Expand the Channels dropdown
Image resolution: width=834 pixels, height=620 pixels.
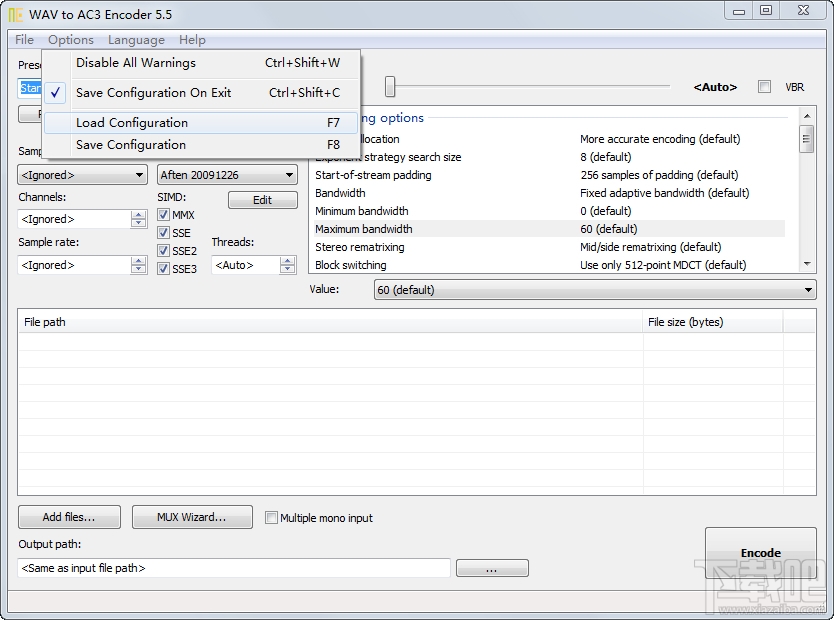pyautogui.click(x=140, y=219)
